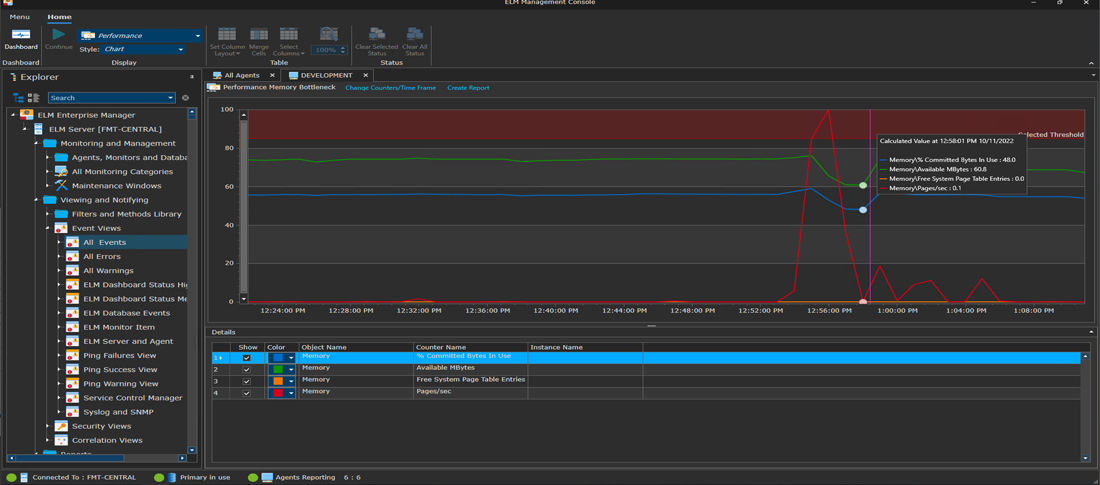Click the Security Views key icon
Viewport: 1100px width, 485px height.
point(61,426)
